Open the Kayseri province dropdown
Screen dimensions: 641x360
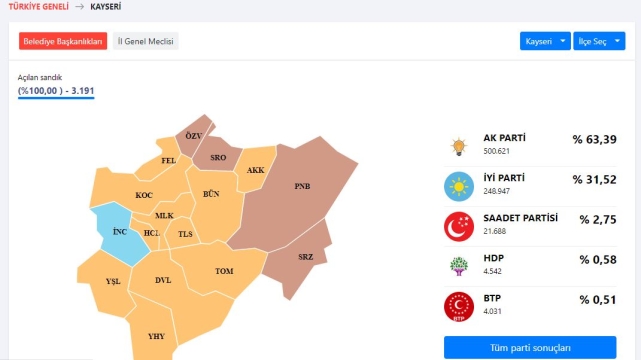[545, 41]
